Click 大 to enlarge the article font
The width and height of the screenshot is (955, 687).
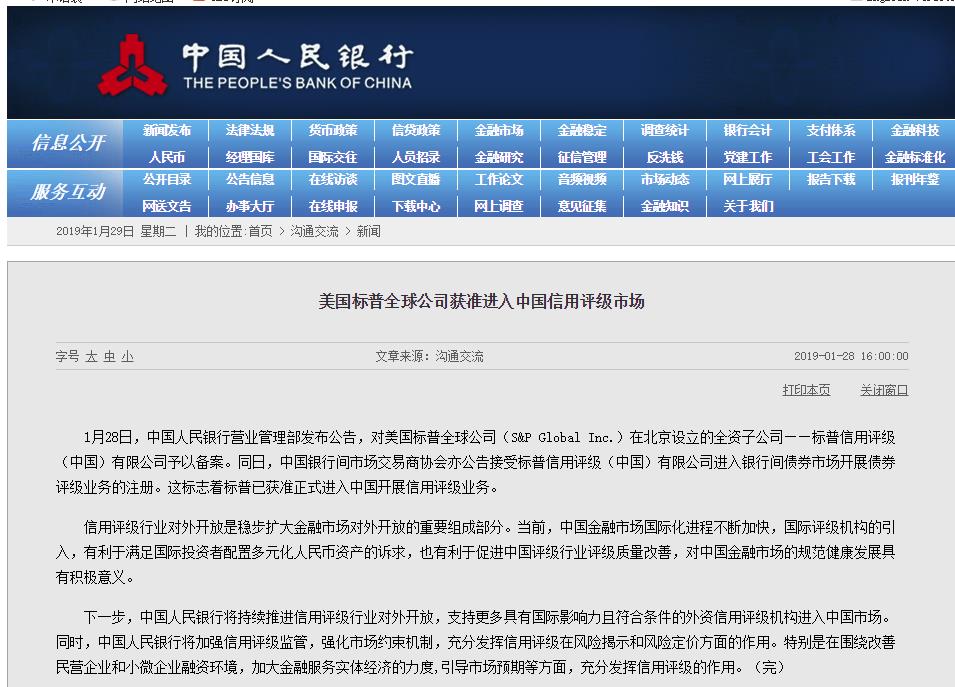(x=89, y=356)
